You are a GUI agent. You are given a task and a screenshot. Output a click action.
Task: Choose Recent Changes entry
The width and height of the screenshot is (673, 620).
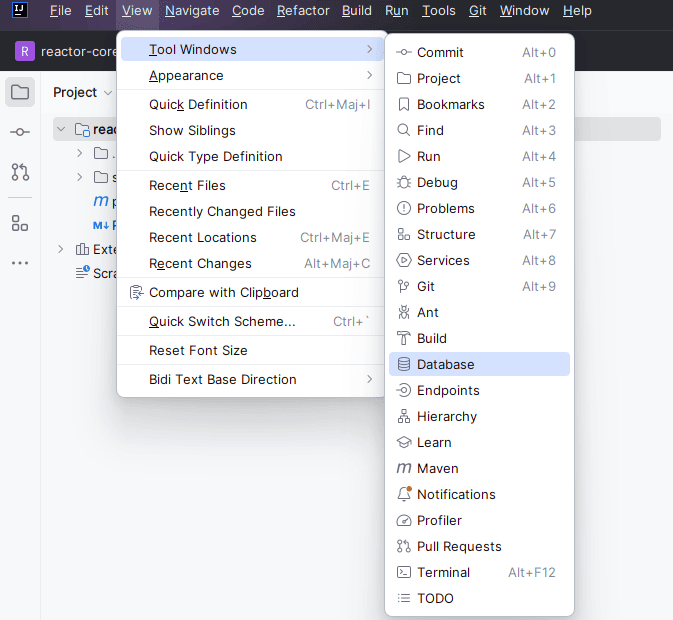click(x=251, y=263)
